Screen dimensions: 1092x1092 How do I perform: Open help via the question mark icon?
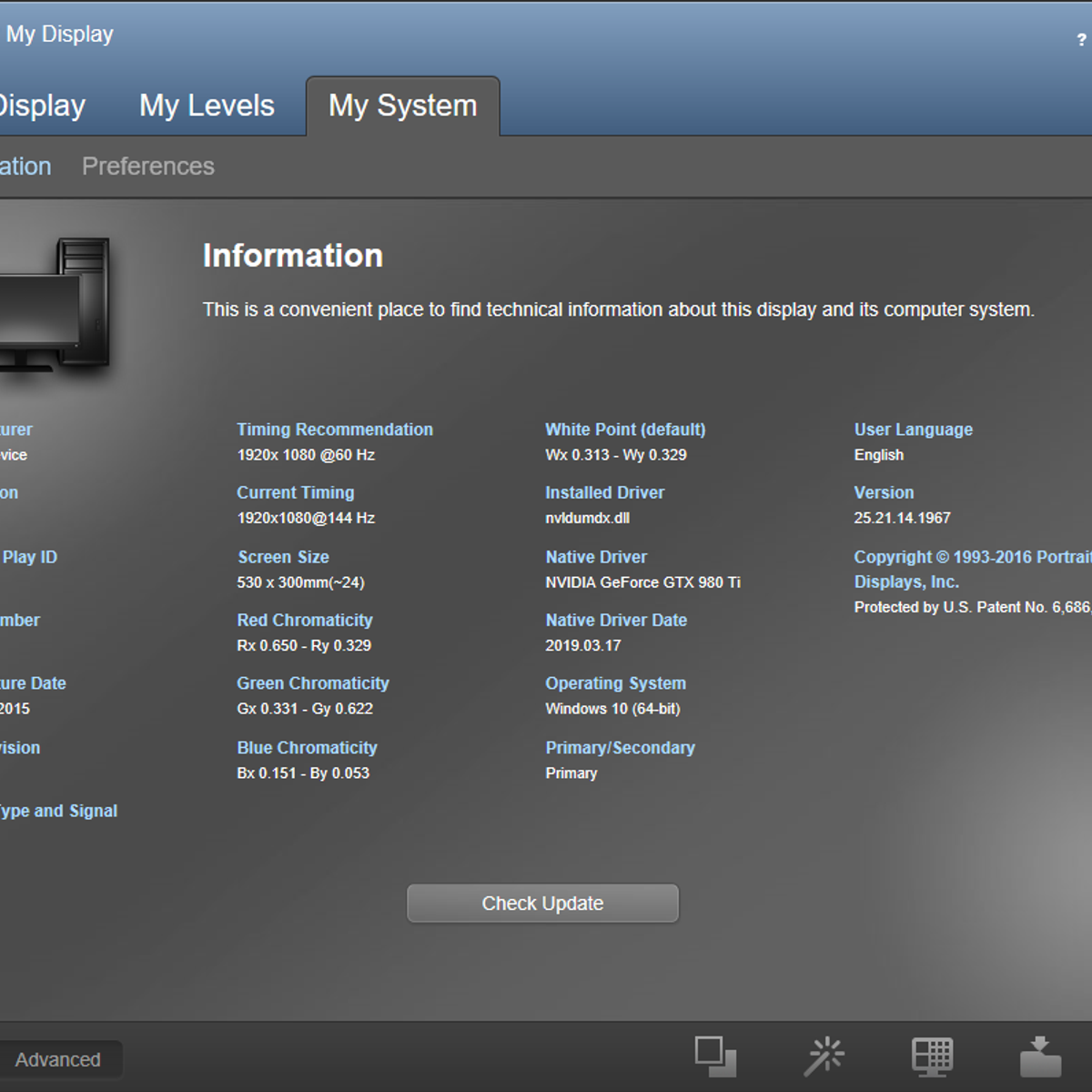(1081, 40)
